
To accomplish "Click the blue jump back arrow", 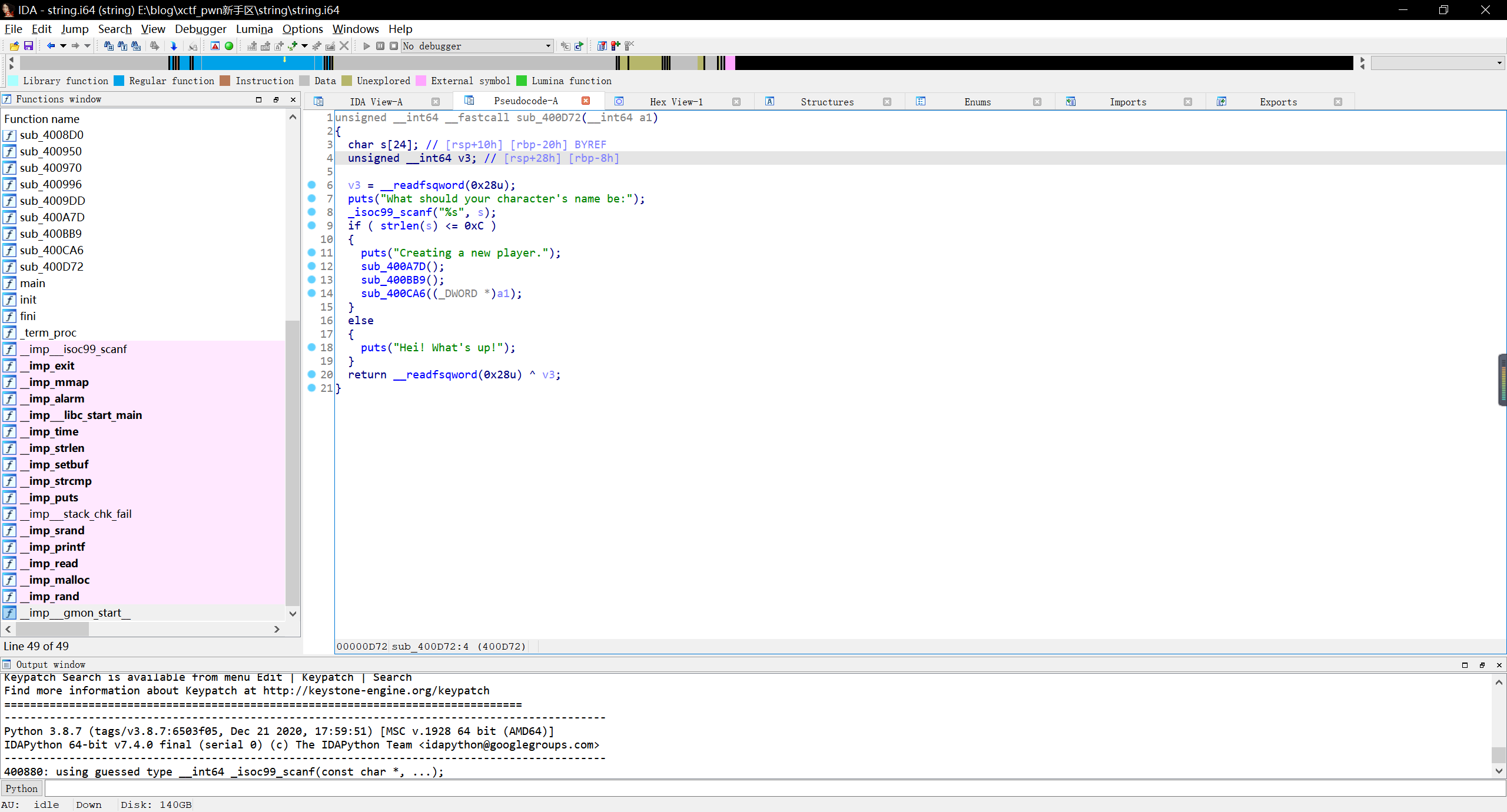I will pyautogui.click(x=51, y=46).
